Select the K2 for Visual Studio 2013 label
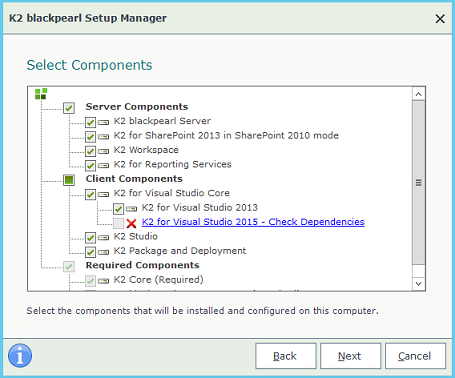 click(200, 208)
